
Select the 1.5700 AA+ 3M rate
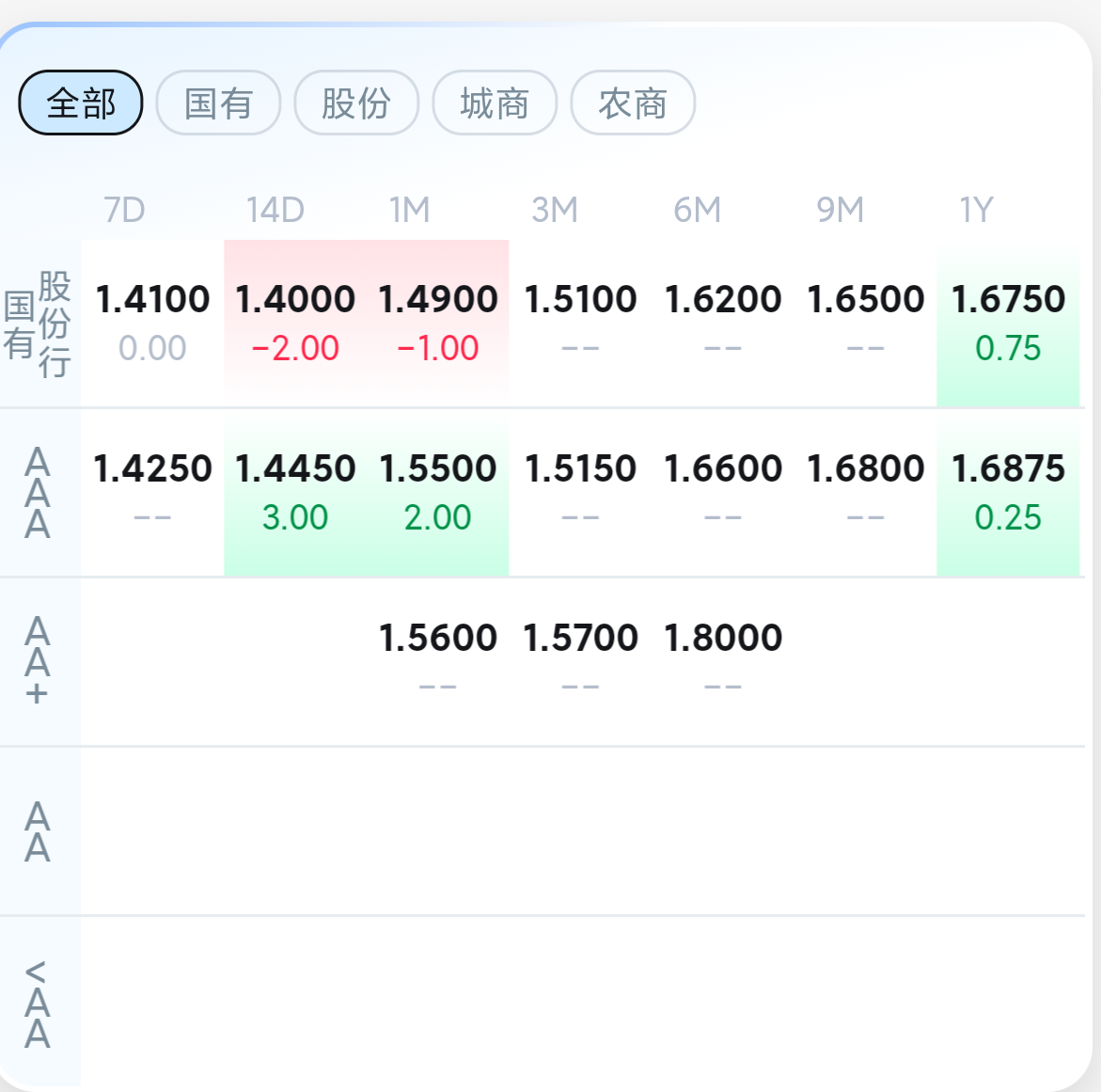pos(580,638)
